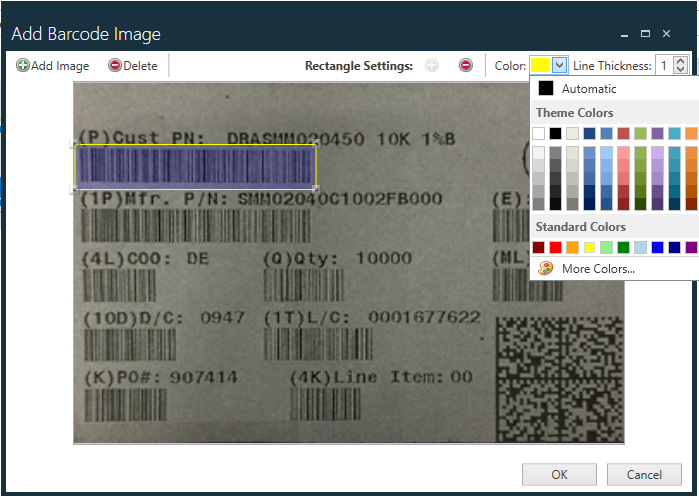The width and height of the screenshot is (699, 496).
Task: Click the Add Image plus icon
Action: coord(23,66)
